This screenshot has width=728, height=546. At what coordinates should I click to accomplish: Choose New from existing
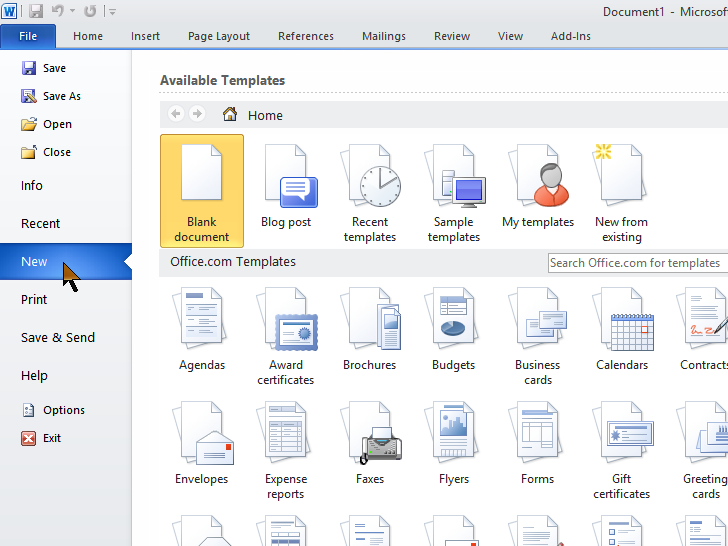click(x=622, y=191)
